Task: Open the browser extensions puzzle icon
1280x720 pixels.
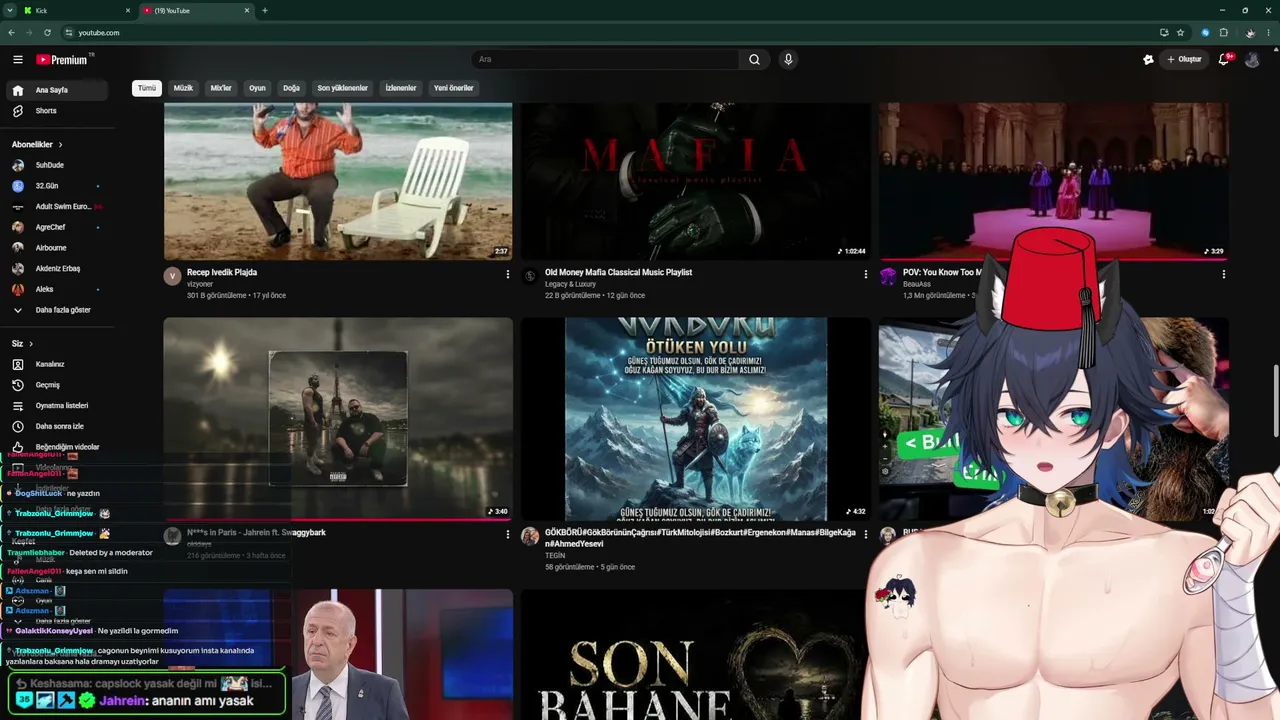Action: pos(1223,33)
